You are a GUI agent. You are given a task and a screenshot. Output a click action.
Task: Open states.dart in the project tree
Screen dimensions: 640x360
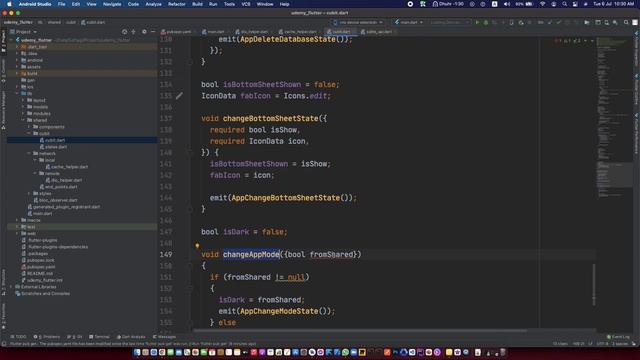pyautogui.click(x=53, y=147)
